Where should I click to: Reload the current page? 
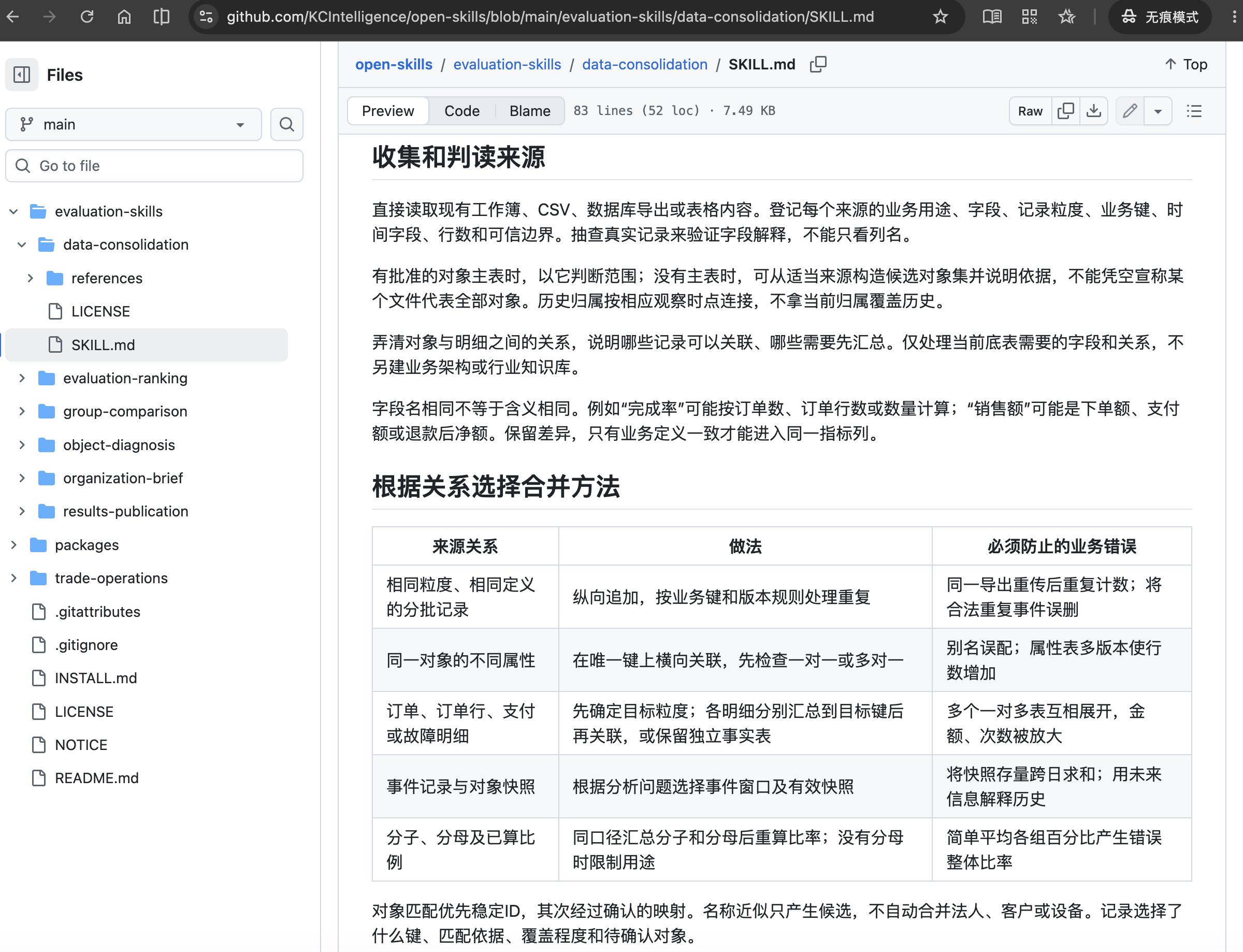click(86, 17)
